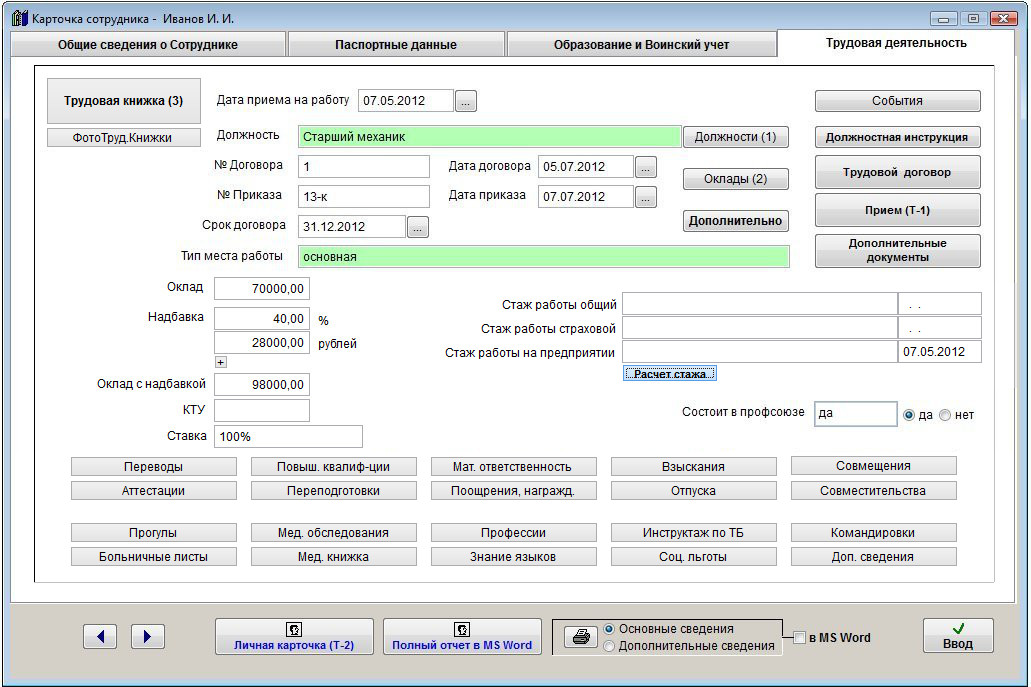Open Личная карточка (Т-2) report
Viewport: 1031px width, 687px height.
[x=294, y=637]
